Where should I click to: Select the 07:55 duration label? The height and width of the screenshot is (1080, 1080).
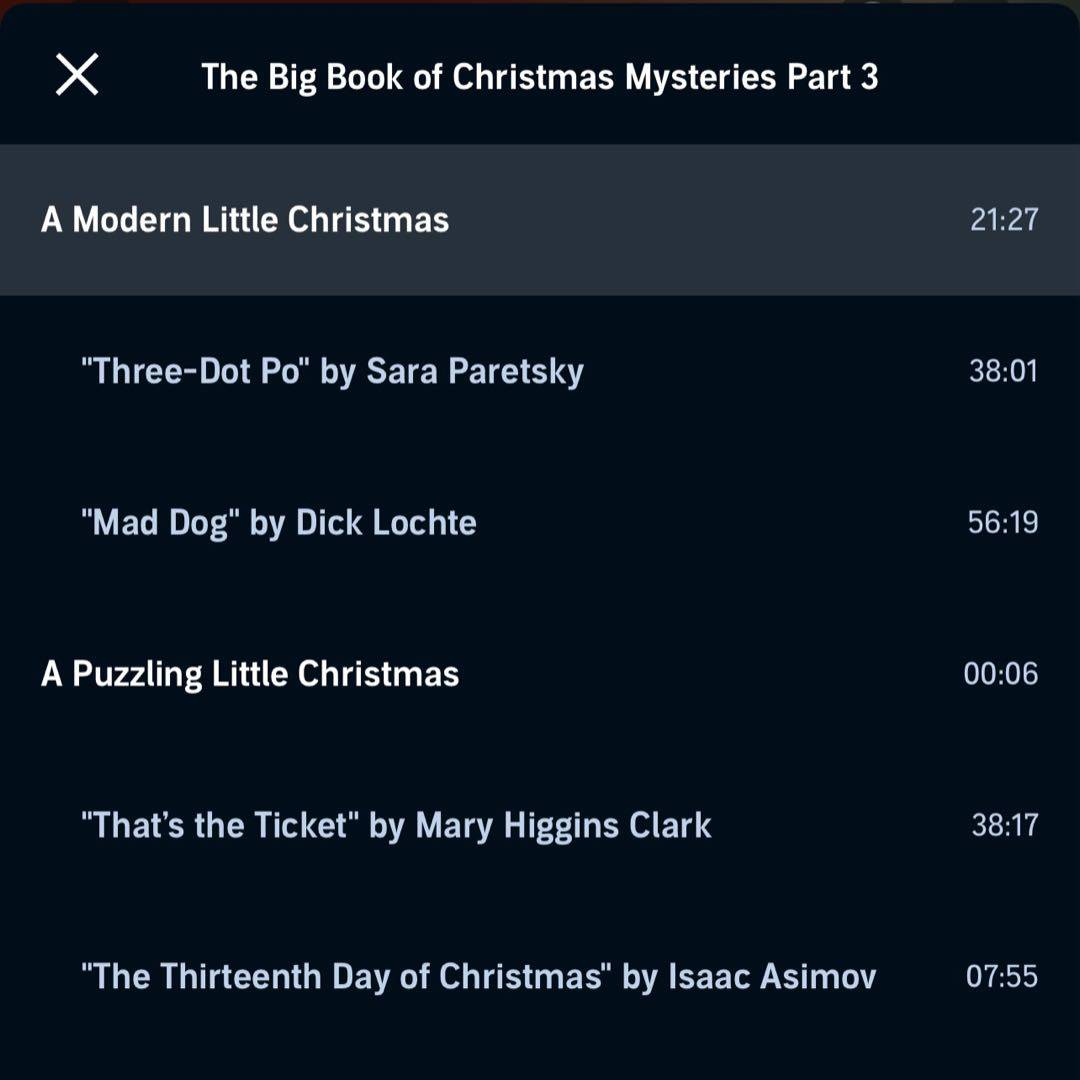click(1002, 977)
